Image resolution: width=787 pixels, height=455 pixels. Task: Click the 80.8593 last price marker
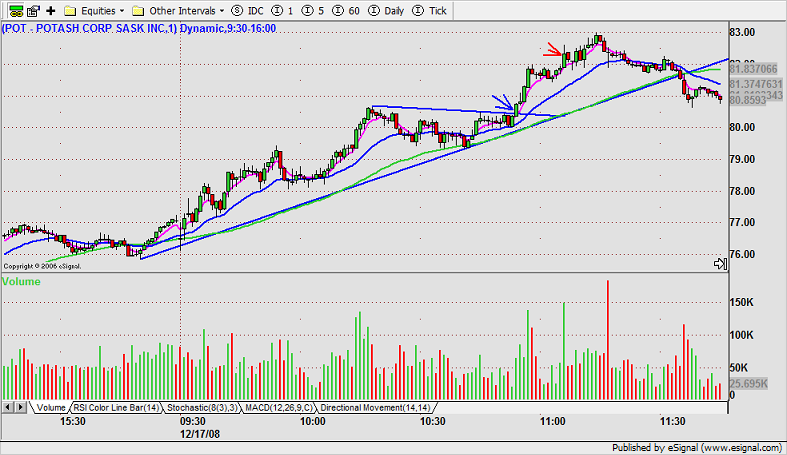coord(748,100)
